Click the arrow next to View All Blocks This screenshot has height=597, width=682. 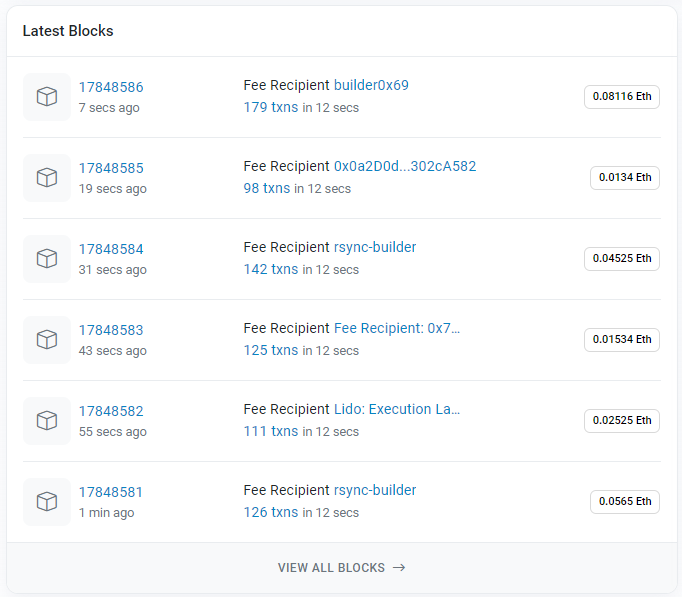pos(399,568)
